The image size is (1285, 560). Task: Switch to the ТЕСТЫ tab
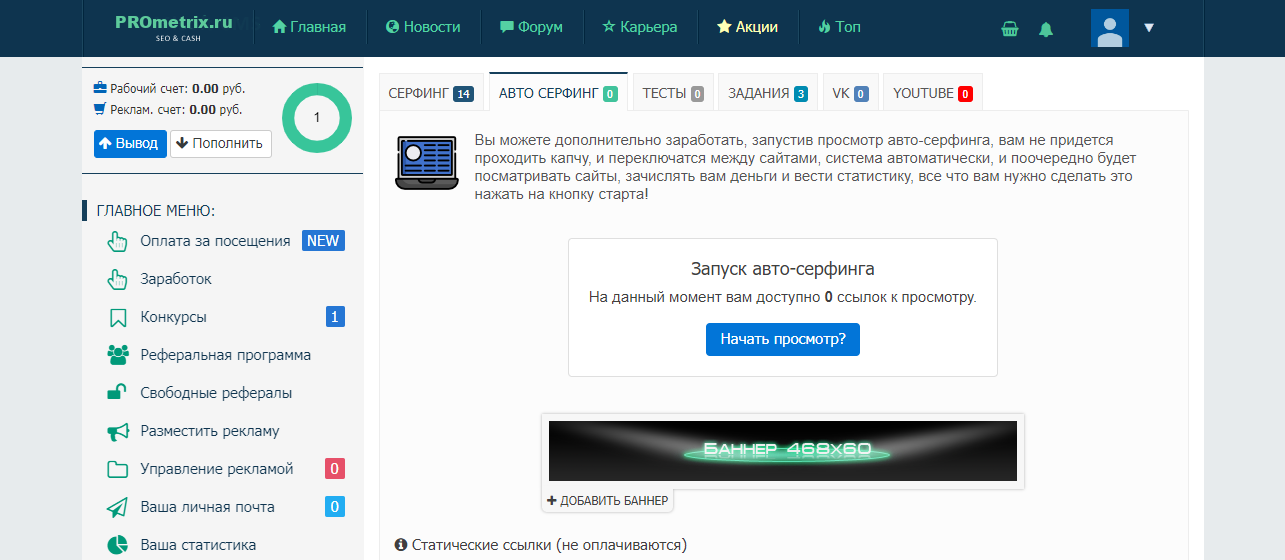[673, 93]
